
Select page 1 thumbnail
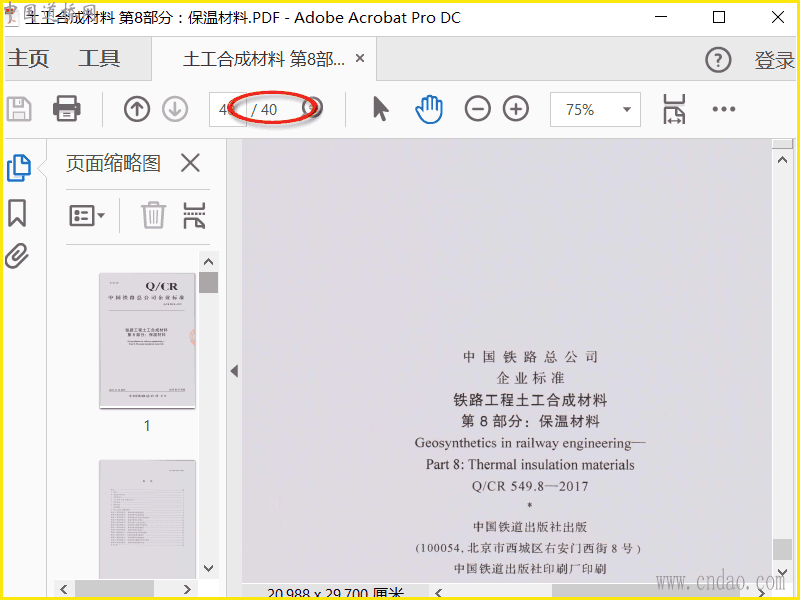[147, 341]
